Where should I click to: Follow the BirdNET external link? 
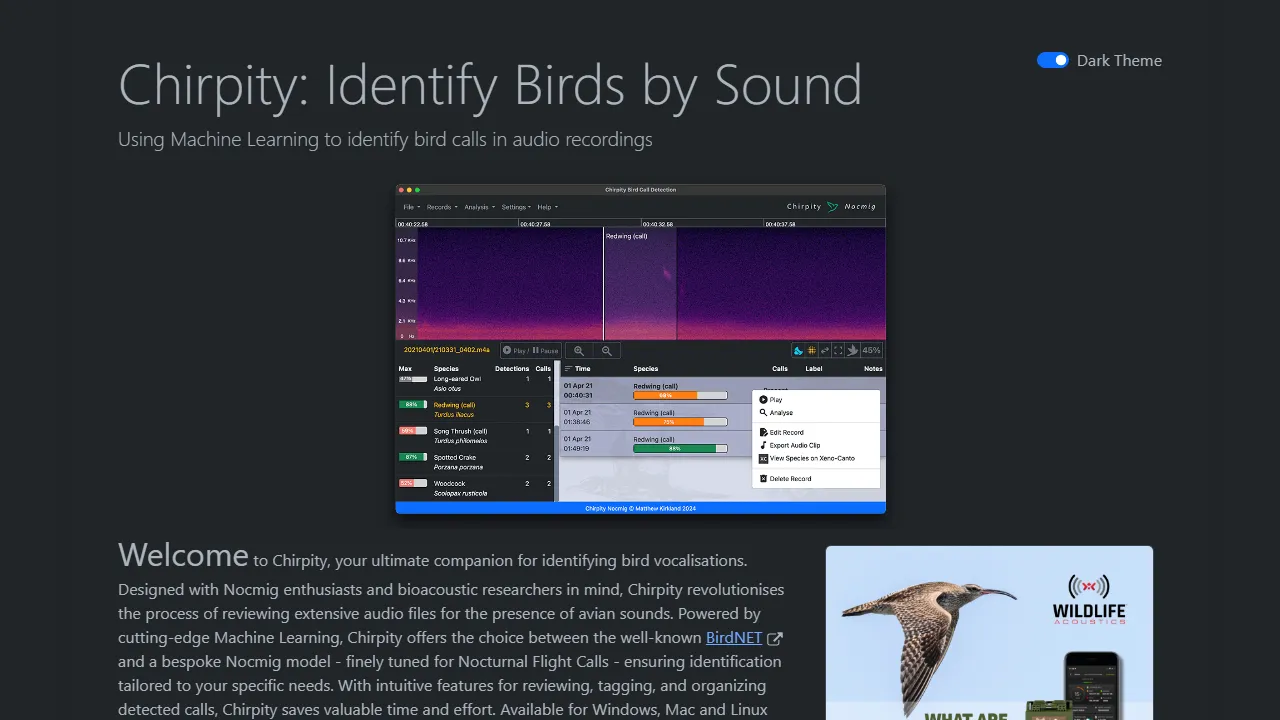733,638
